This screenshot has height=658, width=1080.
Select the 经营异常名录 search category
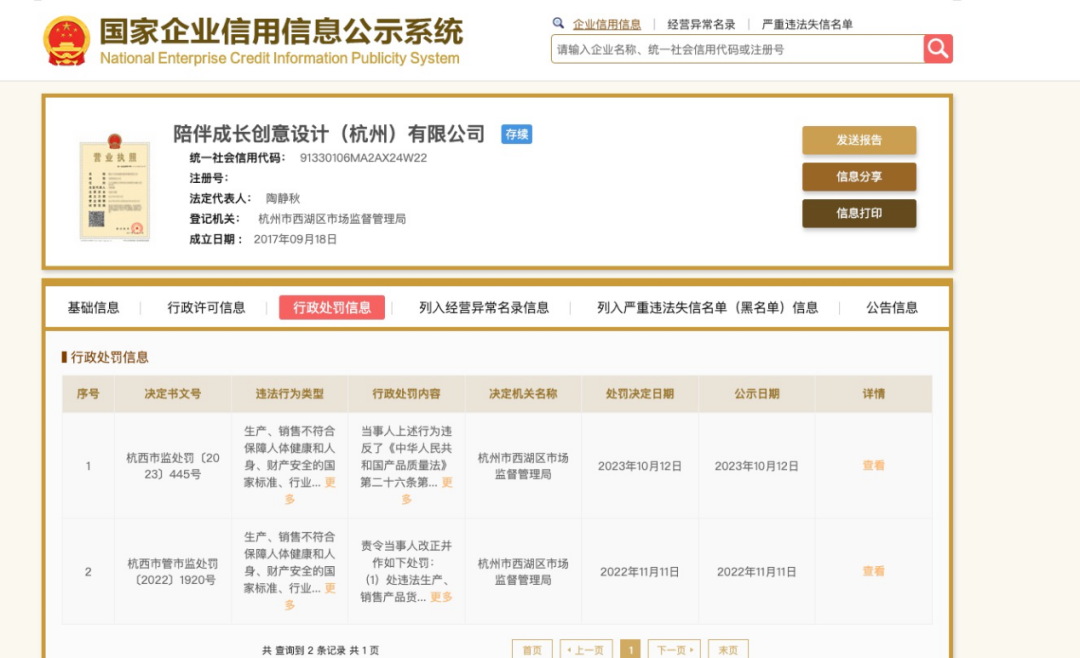coord(701,24)
